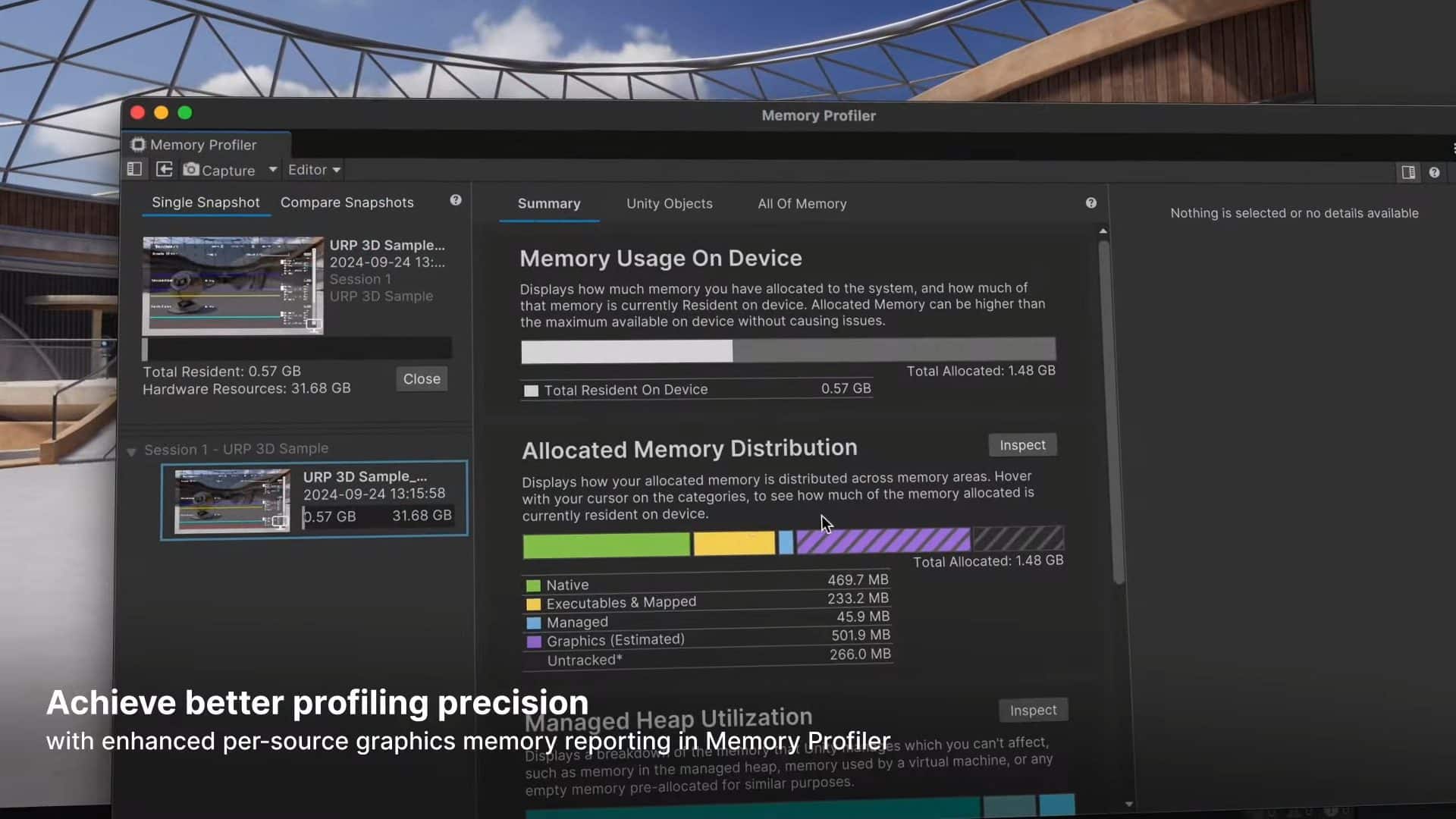Screen dimensions: 1456x819
Task: Click the help icon beside Compare Snapshots
Action: tap(456, 199)
